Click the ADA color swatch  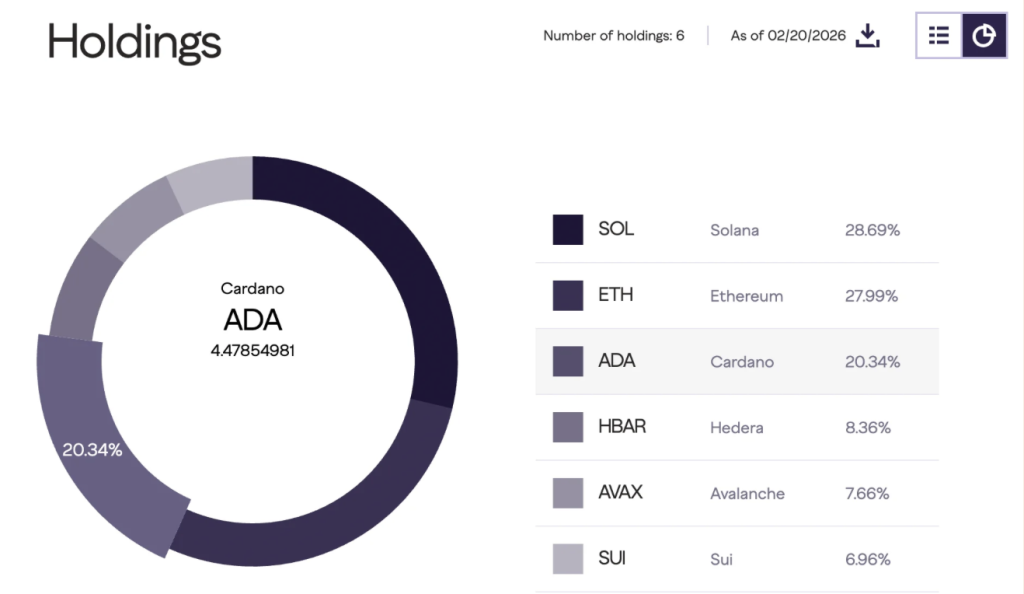pyautogui.click(x=568, y=361)
